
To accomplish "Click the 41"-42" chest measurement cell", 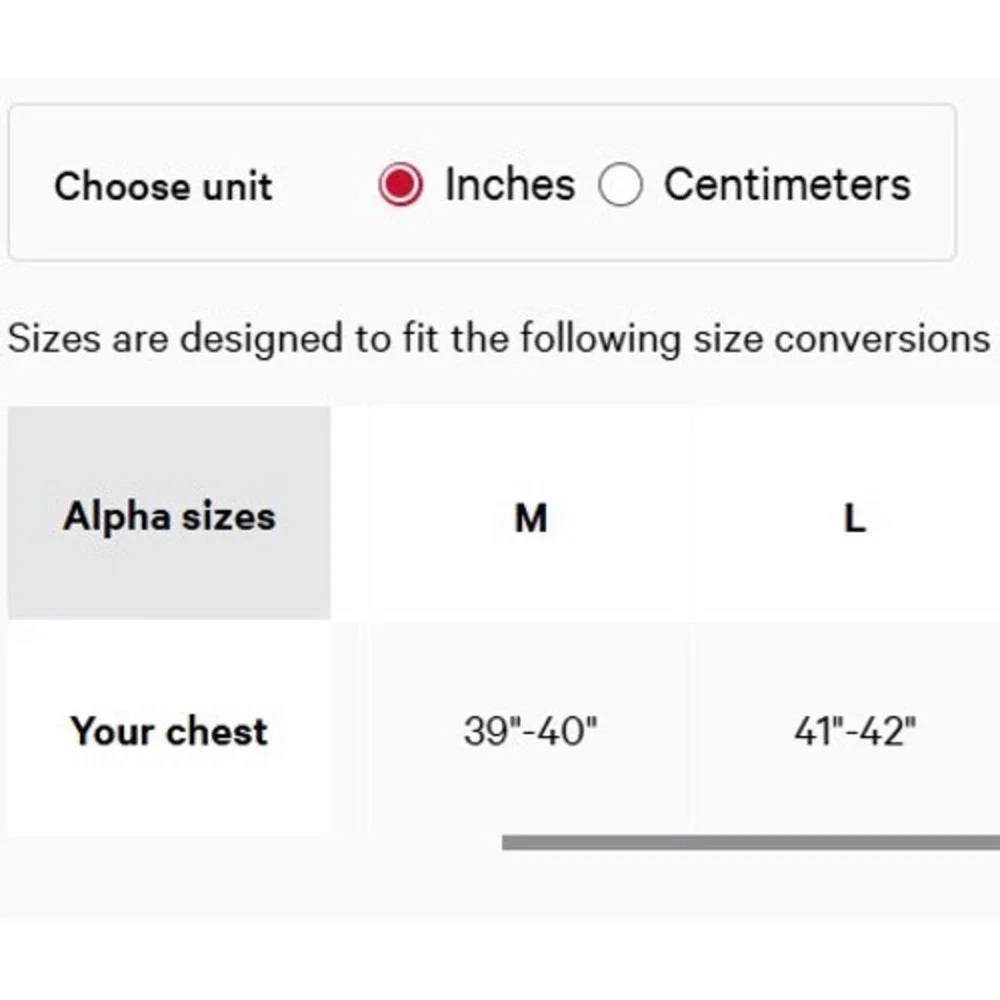I will point(854,732).
